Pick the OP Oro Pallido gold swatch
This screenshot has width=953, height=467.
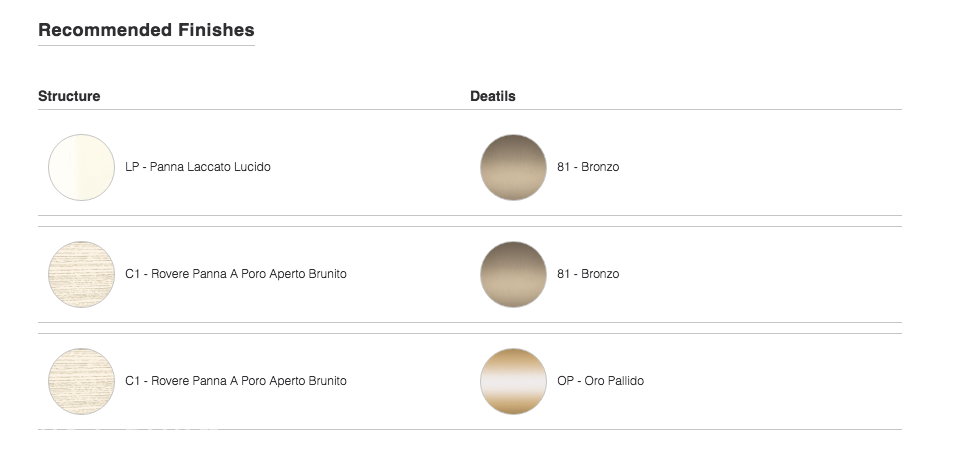tap(514, 381)
